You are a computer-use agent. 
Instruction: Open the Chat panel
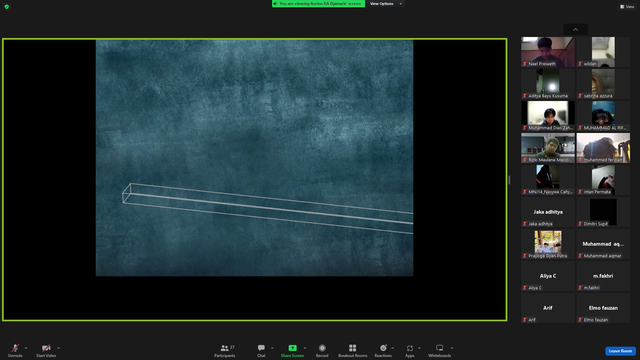pos(261,350)
